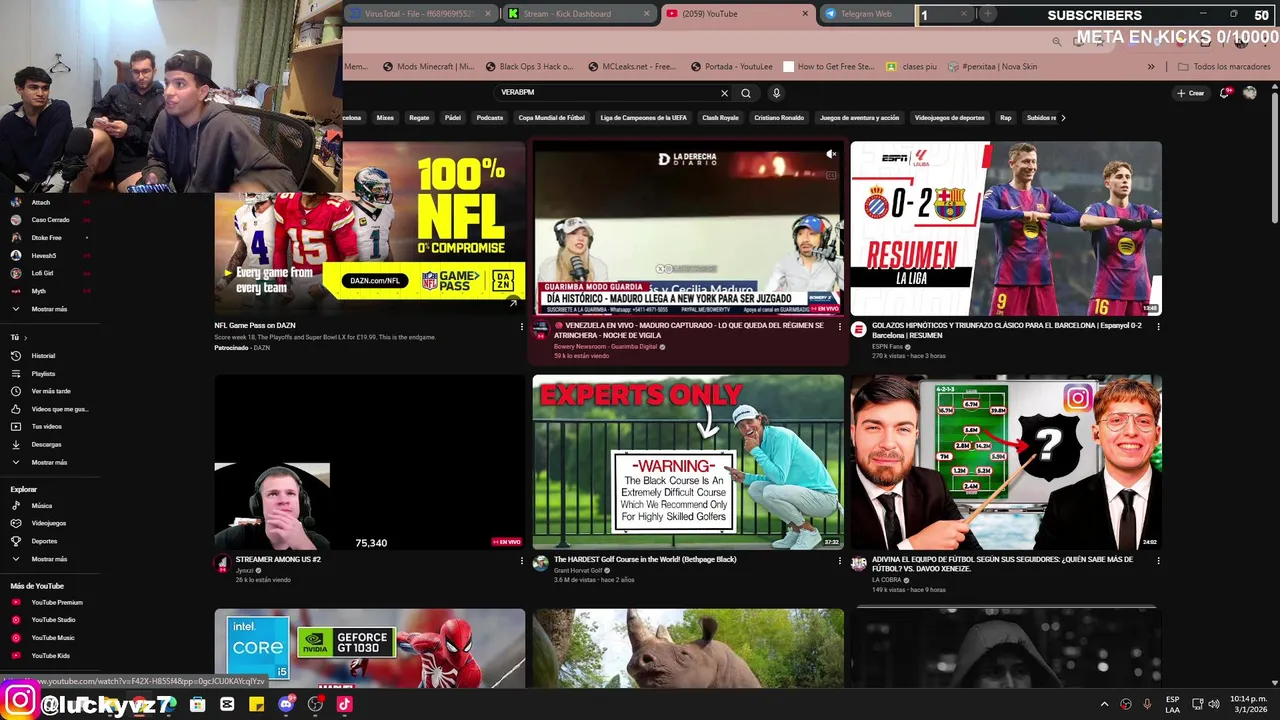Start voice search with microphone icon
1280x720 pixels.
tap(776, 93)
